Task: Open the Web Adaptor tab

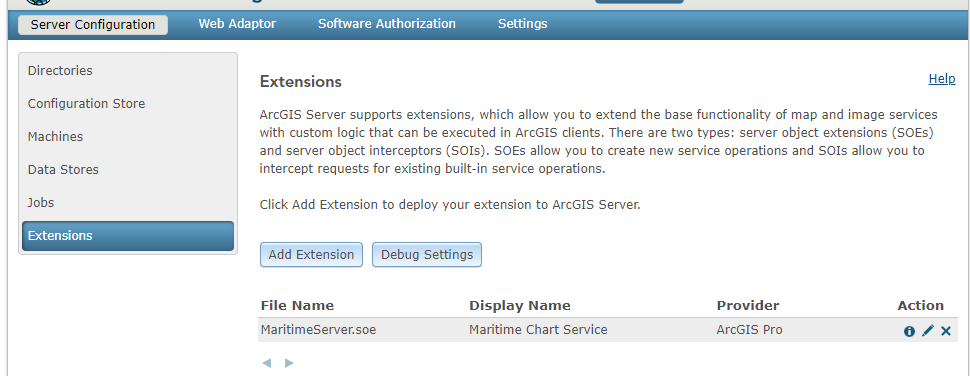Action: click(x=237, y=24)
